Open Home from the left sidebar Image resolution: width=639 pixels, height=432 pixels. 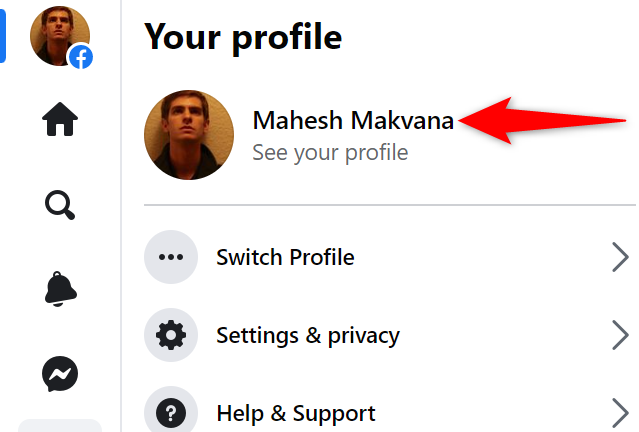60,121
